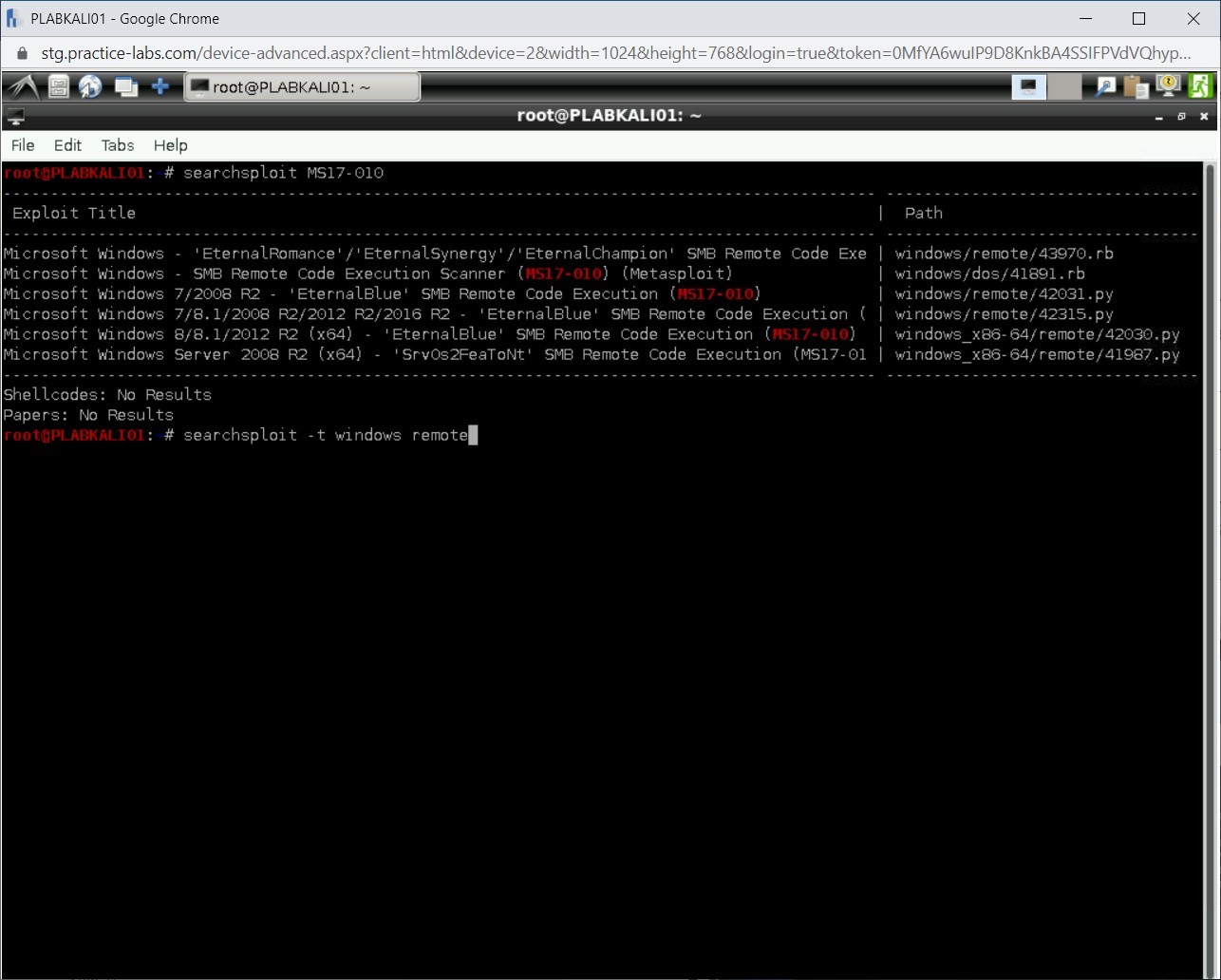This screenshot has height=980, width=1221.
Task: Click root@PLABKALI01 taskbar window button
Action: pyautogui.click(x=302, y=87)
